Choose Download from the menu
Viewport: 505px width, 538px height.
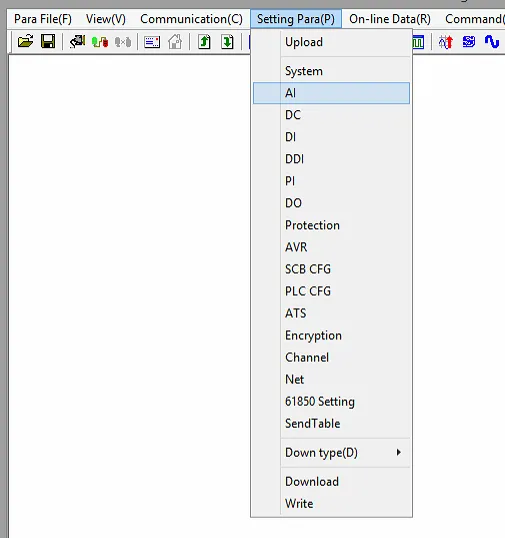click(x=331, y=481)
